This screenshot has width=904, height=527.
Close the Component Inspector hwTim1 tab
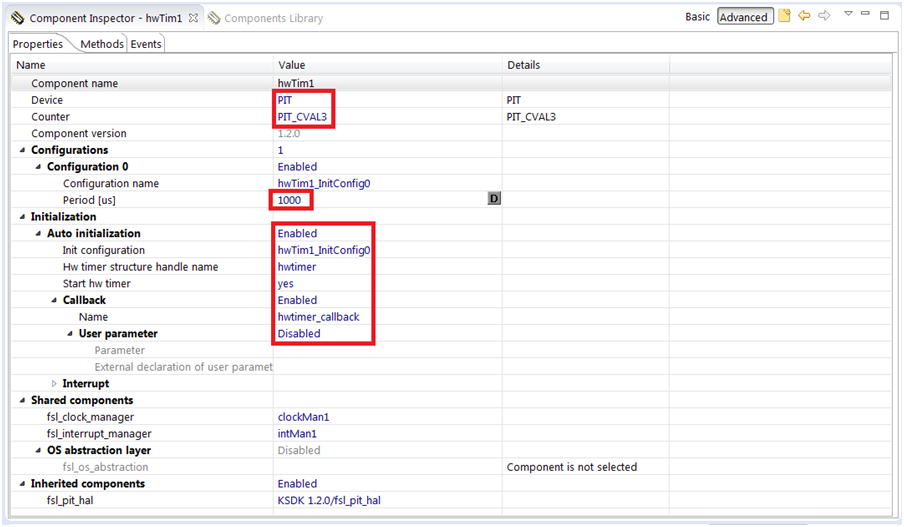194,18
